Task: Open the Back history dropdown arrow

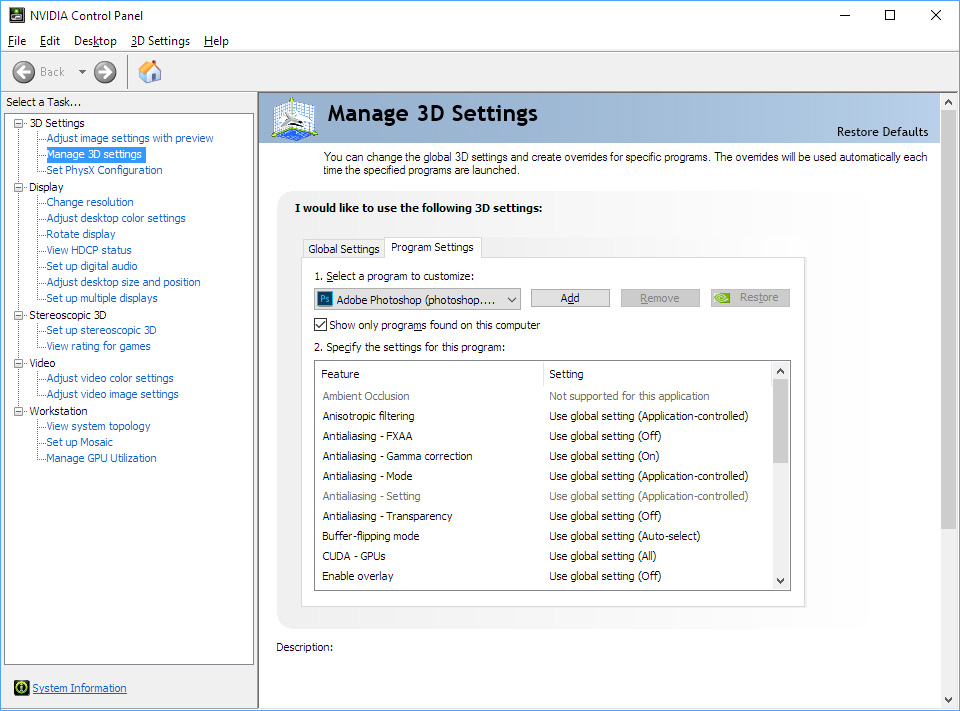Action: coord(82,72)
